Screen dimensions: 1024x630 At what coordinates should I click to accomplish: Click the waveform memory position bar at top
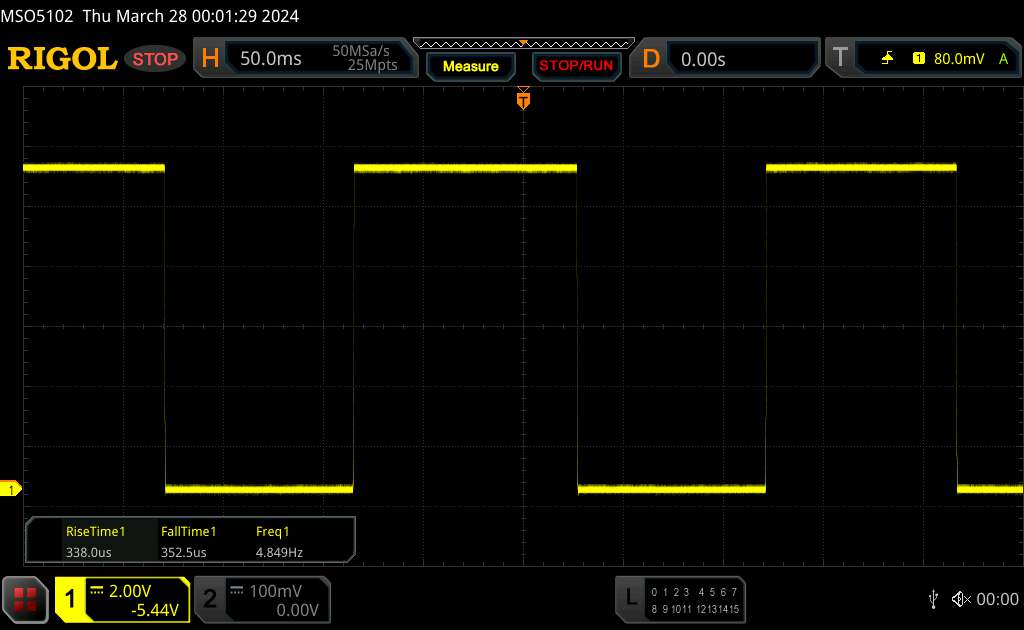pyautogui.click(x=523, y=43)
